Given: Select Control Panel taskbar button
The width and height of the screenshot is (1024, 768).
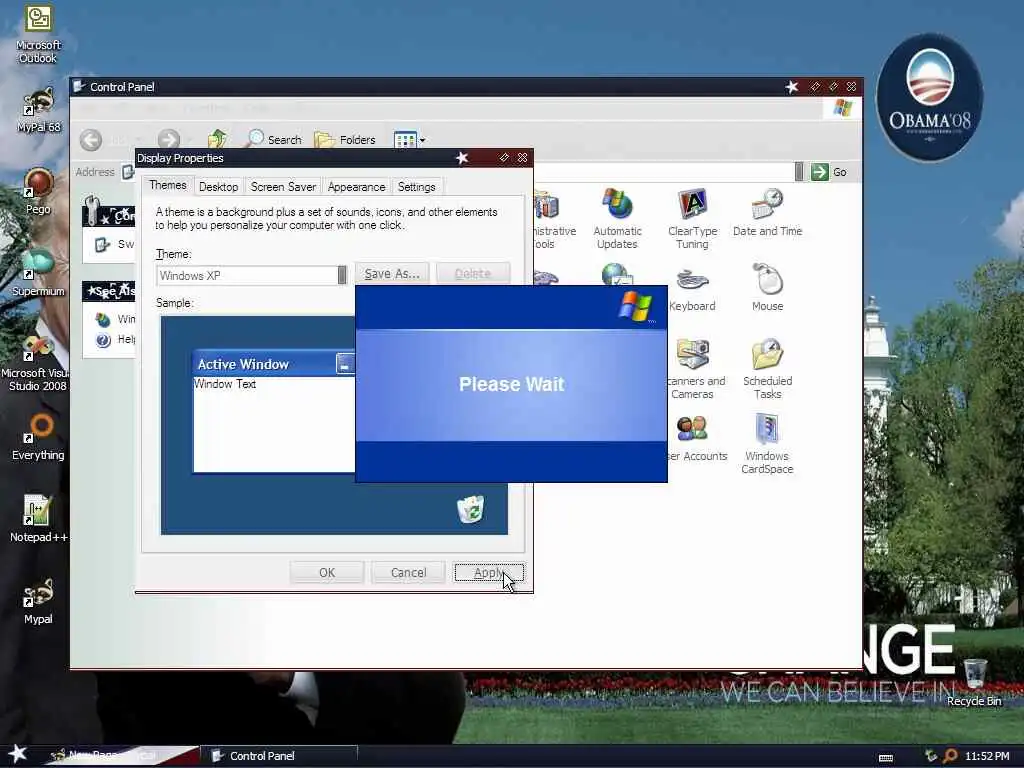Looking at the screenshot, I should click(280, 756).
